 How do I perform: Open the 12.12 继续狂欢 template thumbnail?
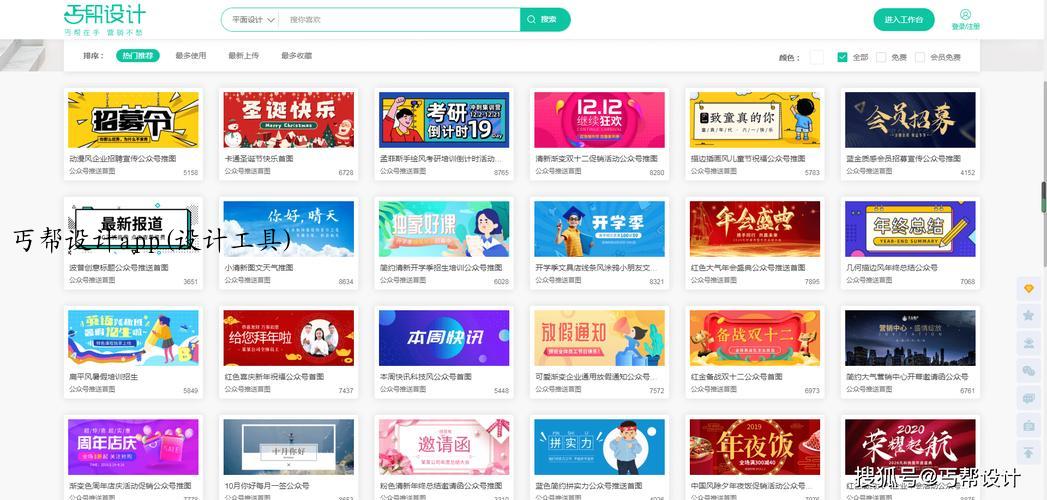pyautogui.click(x=600, y=120)
